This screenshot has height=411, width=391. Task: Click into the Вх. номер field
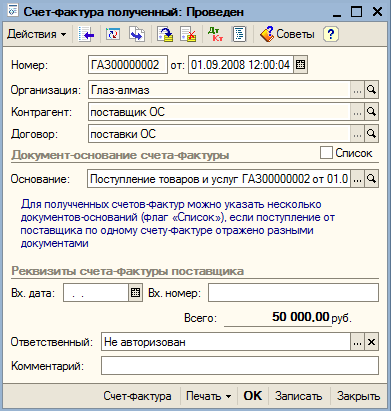293,293
